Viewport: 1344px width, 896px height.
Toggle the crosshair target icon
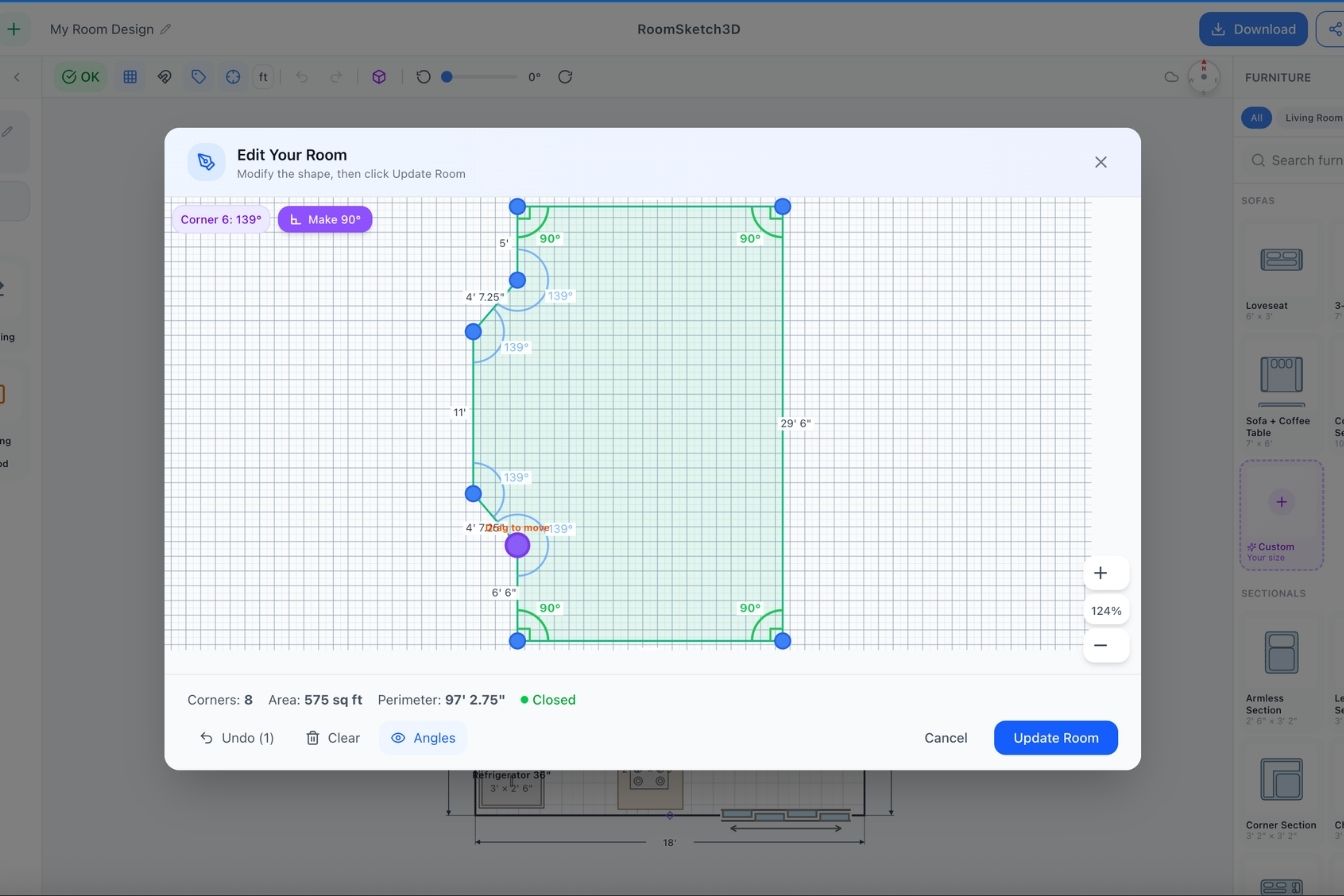(x=233, y=77)
